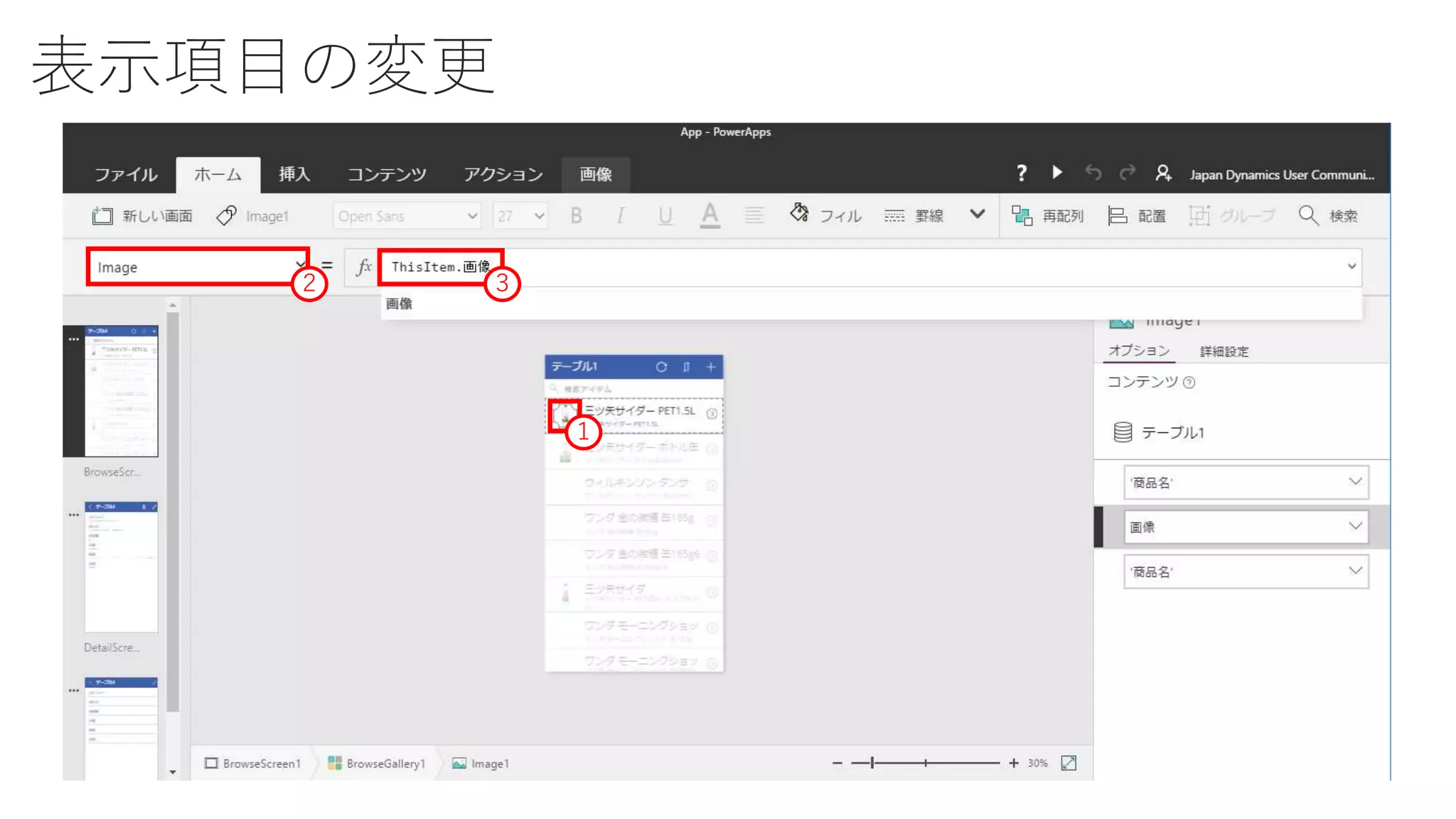Select the third screen thumbnail
Viewport: 1456px width, 819px height.
(x=122, y=728)
